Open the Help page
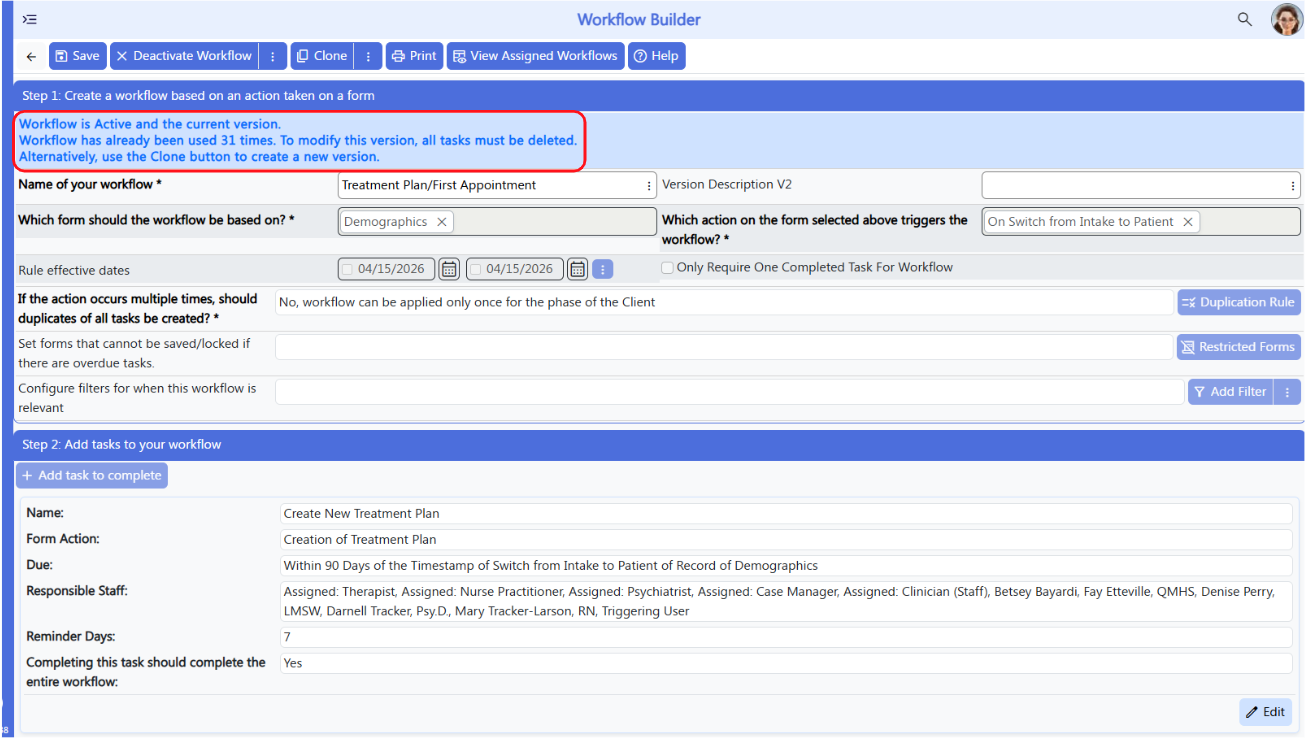The image size is (1307, 742). [x=657, y=56]
